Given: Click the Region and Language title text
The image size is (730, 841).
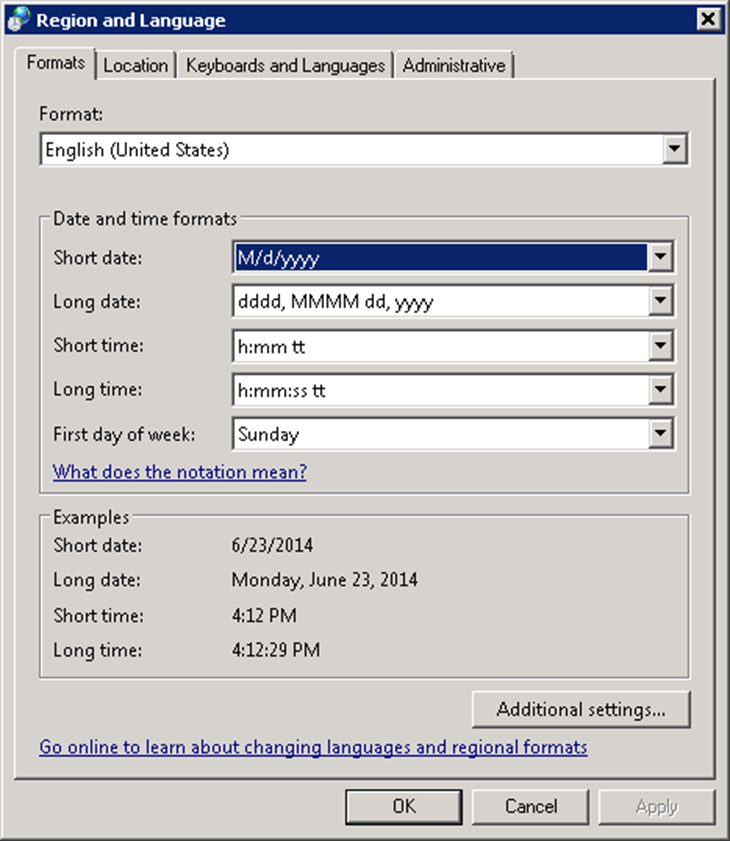Looking at the screenshot, I should point(131,20).
